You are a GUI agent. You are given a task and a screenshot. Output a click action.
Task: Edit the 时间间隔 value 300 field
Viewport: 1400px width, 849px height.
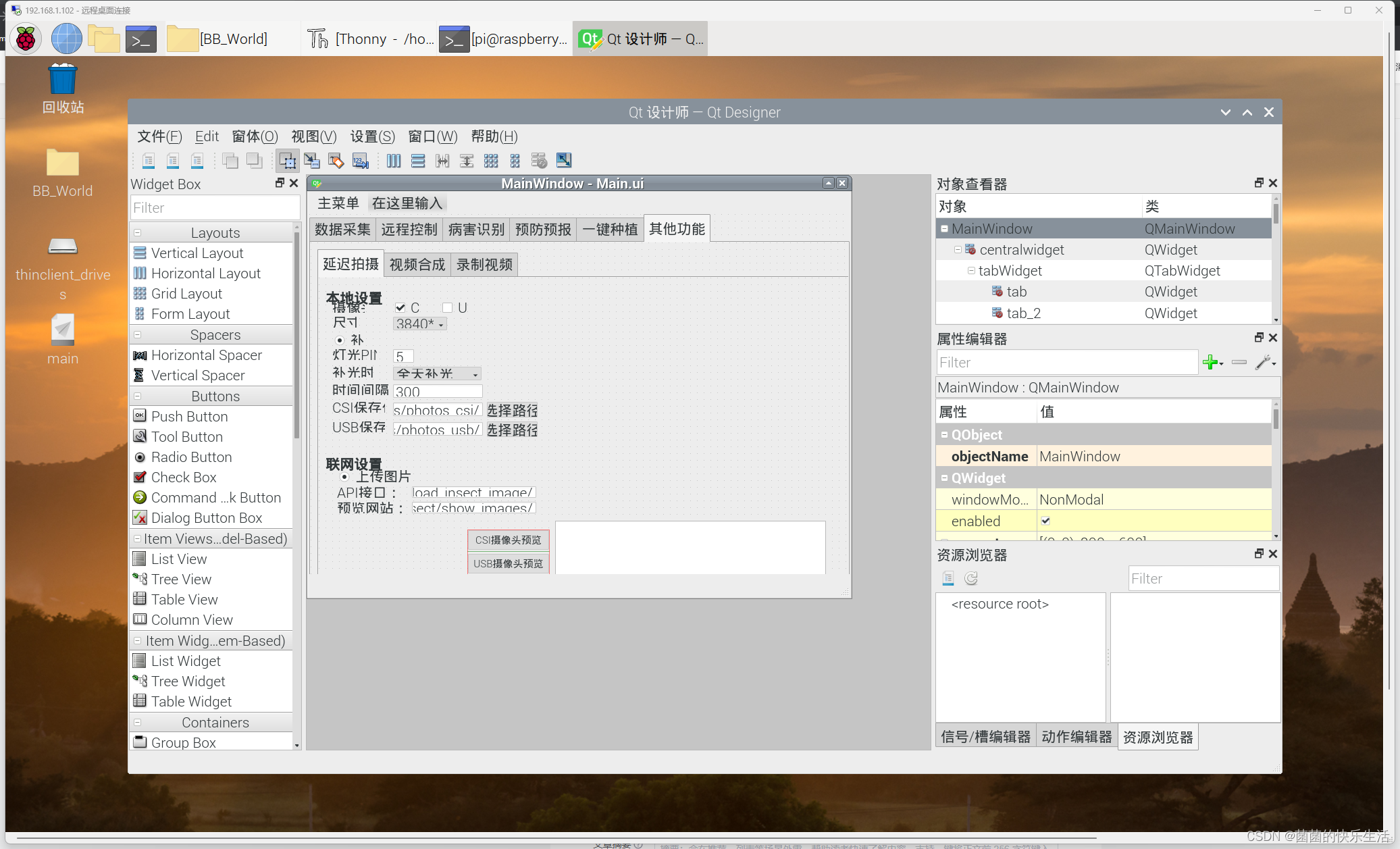tap(438, 391)
